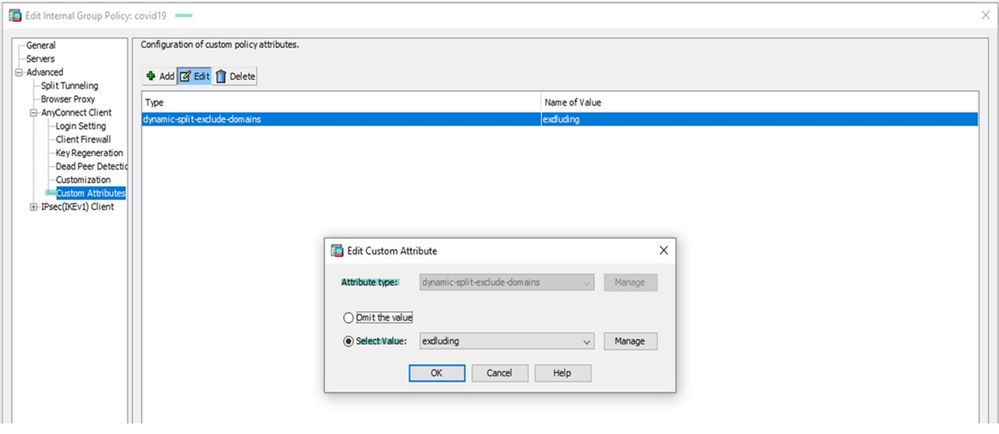999x434 pixels.
Task: Select the Advanced tree item
Action: point(45,72)
